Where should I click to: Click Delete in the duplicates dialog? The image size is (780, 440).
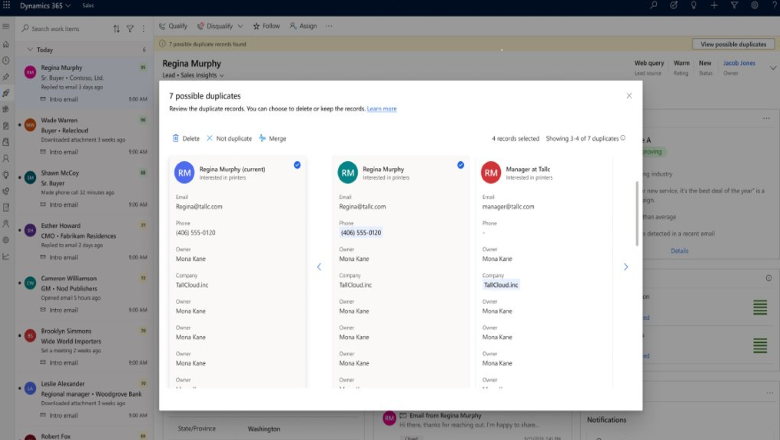tap(186, 138)
